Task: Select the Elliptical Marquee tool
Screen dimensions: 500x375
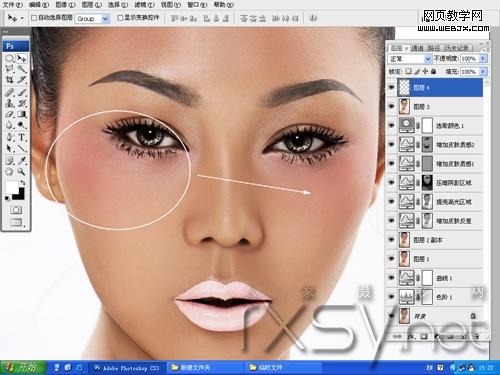Action: click(9, 59)
